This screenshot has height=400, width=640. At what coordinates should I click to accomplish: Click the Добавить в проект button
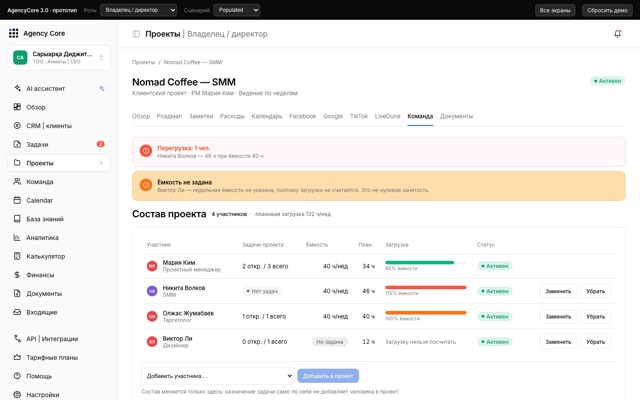click(328, 376)
